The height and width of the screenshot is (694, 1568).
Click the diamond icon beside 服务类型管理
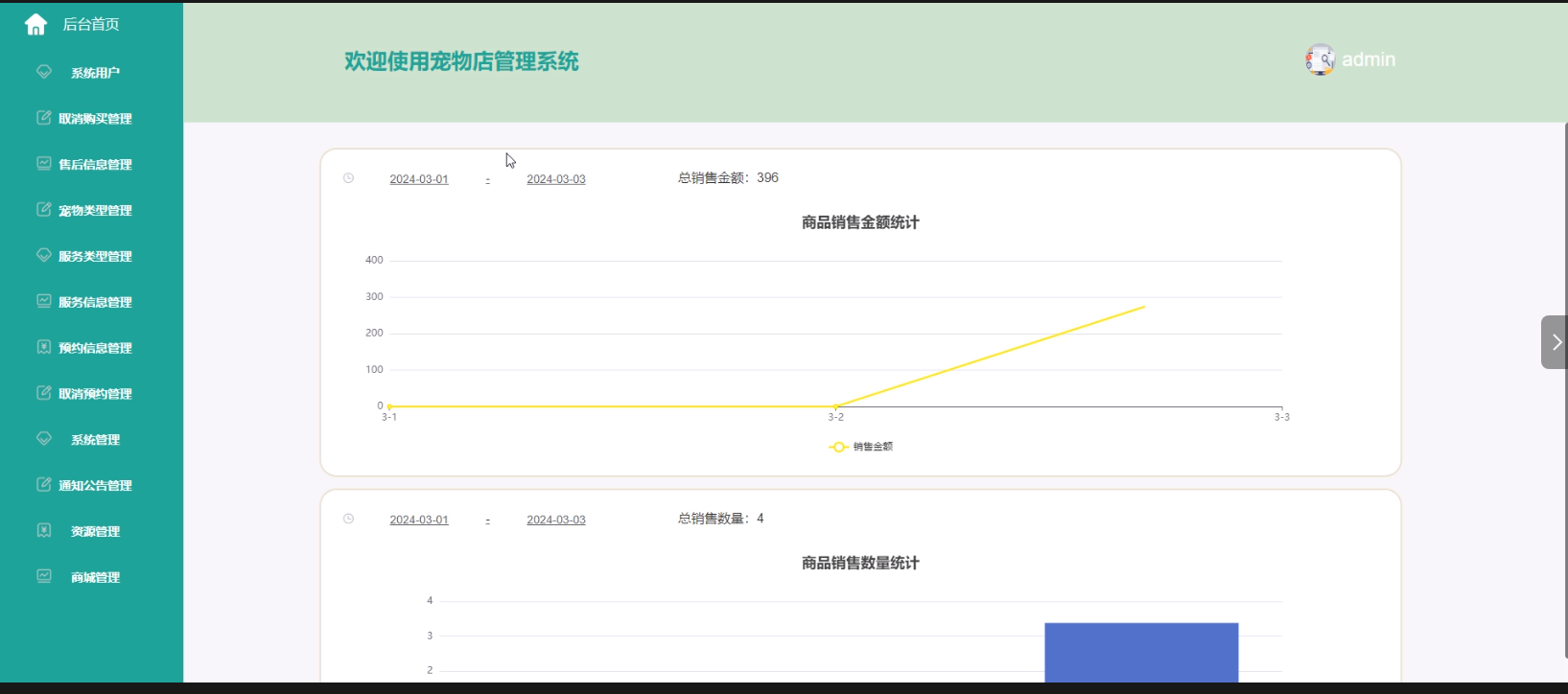coord(44,255)
